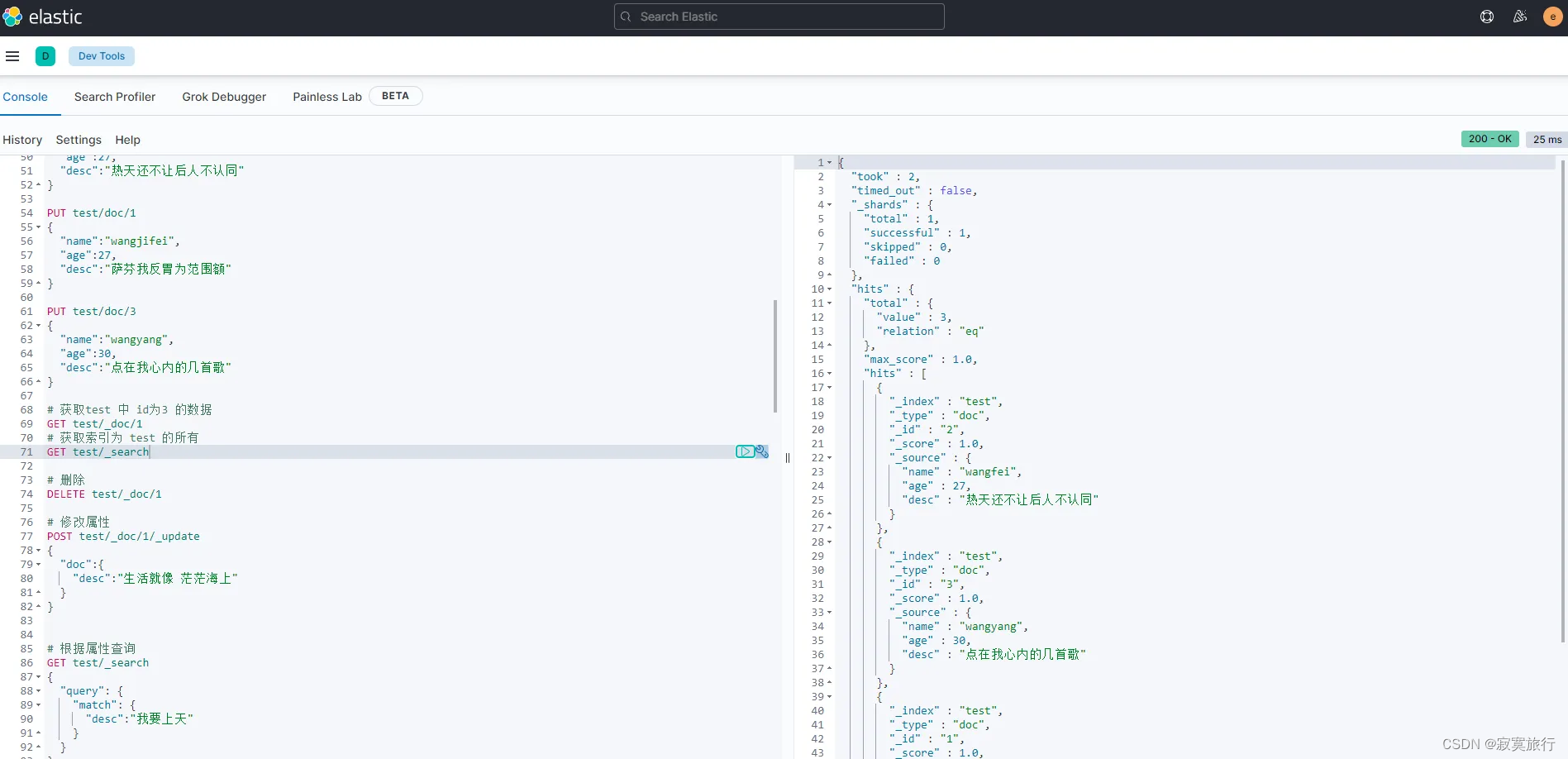Click the 'GET test/_doc/1' line
Image resolution: width=1568 pixels, height=759 pixels.
[x=95, y=423]
